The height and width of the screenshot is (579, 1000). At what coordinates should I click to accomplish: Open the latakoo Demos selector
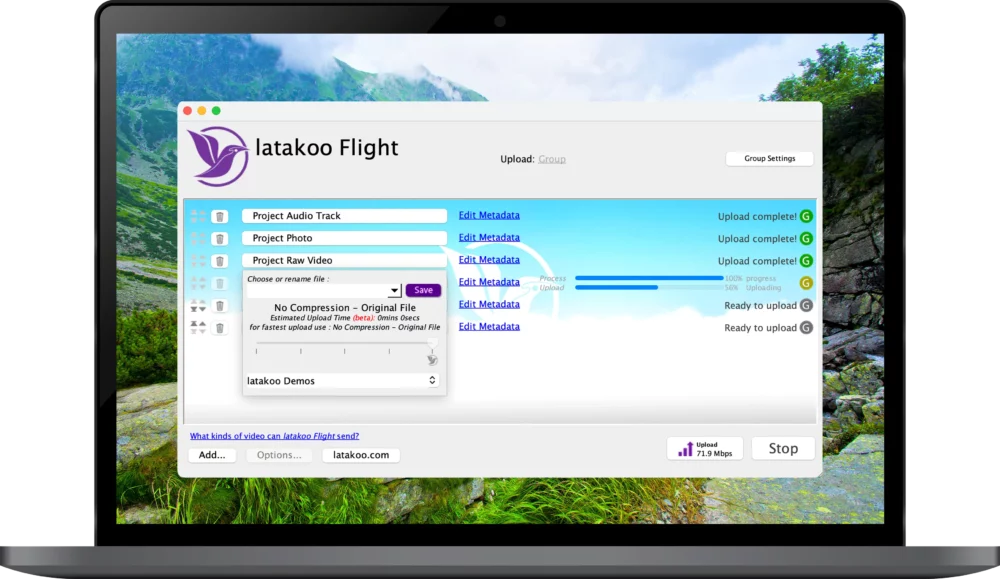tap(342, 381)
